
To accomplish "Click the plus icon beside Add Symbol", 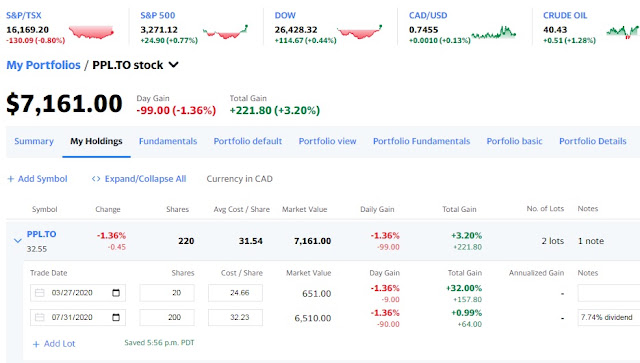I will pyautogui.click(x=11, y=179).
